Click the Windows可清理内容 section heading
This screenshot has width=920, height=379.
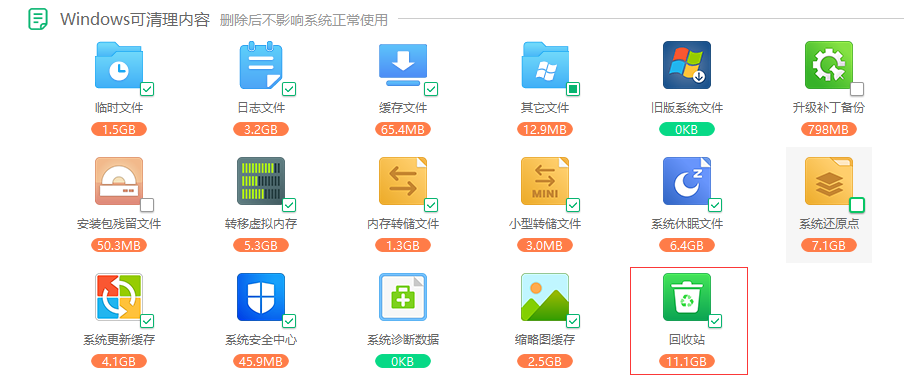(135, 19)
